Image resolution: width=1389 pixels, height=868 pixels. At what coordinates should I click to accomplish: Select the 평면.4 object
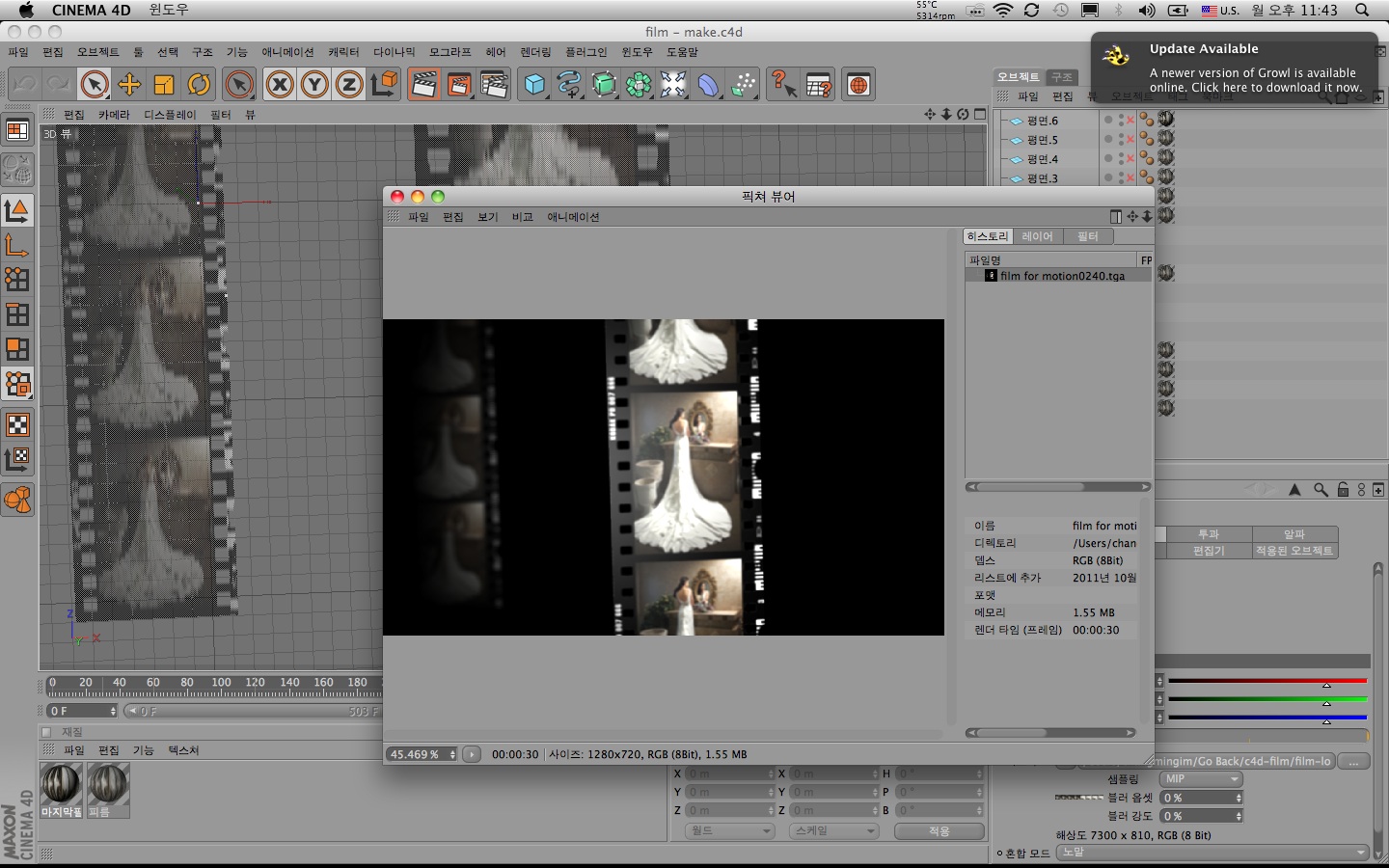click(1042, 159)
